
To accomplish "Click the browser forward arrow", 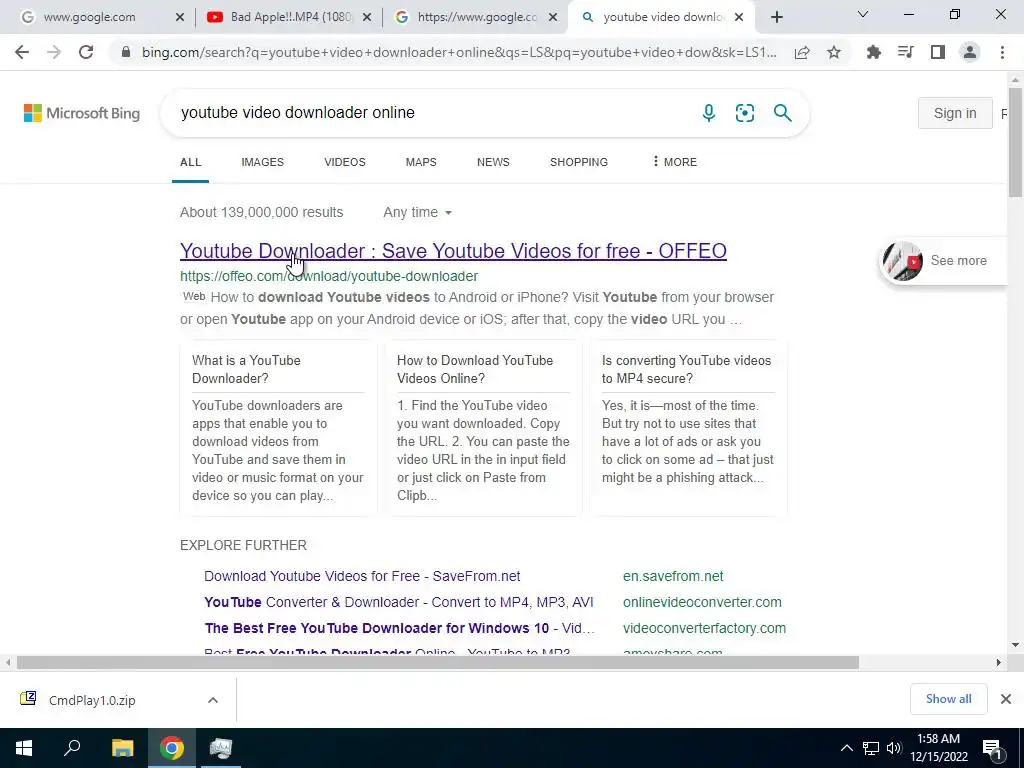I will point(54,52).
